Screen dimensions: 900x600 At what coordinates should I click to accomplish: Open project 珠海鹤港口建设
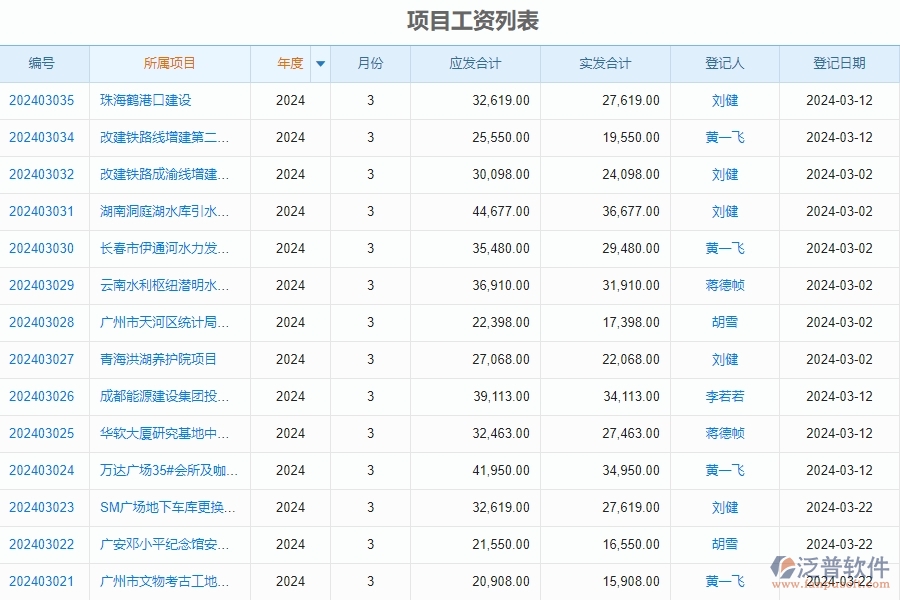tap(145, 100)
